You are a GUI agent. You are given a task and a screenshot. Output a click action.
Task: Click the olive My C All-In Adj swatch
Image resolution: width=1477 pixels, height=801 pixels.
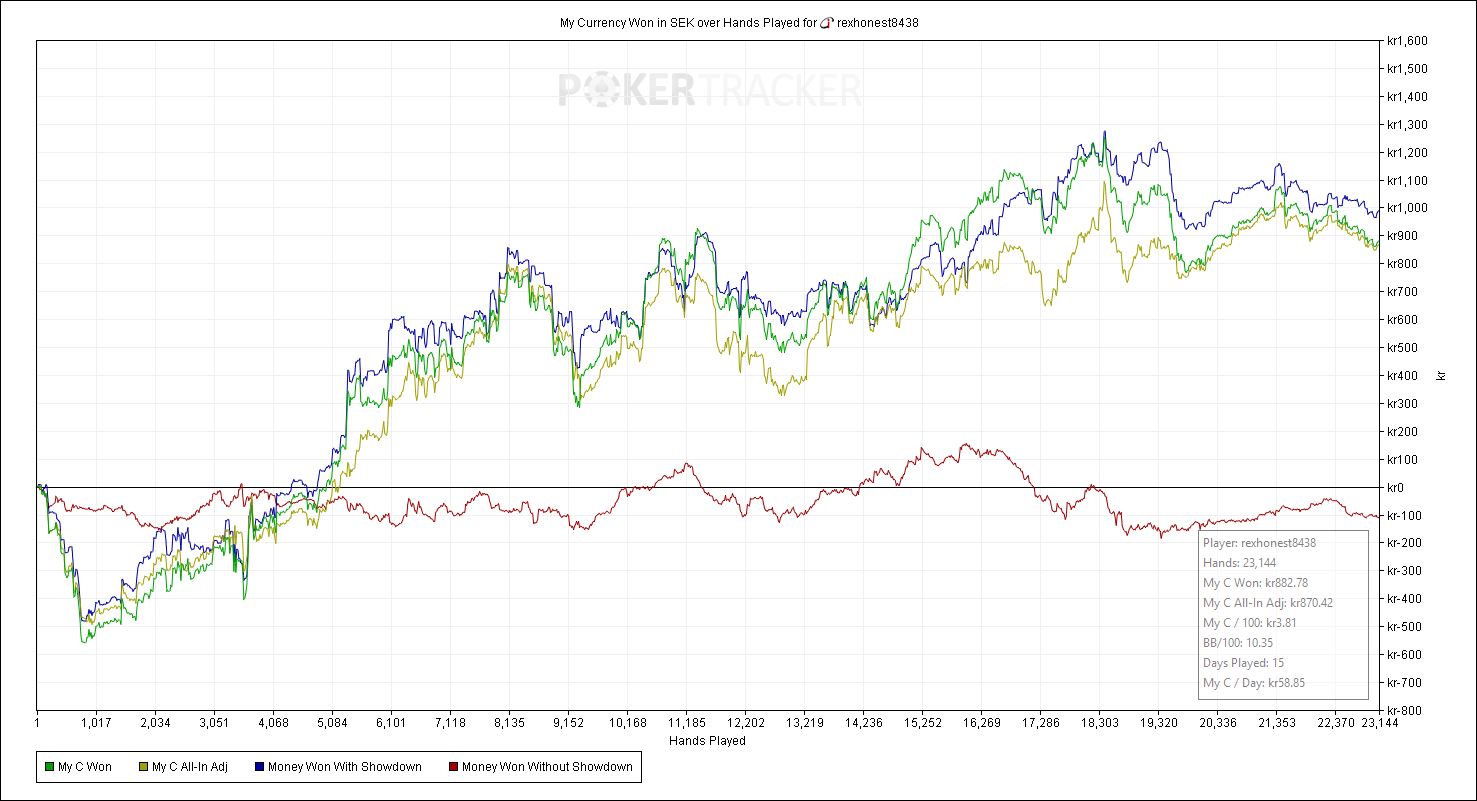tap(143, 767)
